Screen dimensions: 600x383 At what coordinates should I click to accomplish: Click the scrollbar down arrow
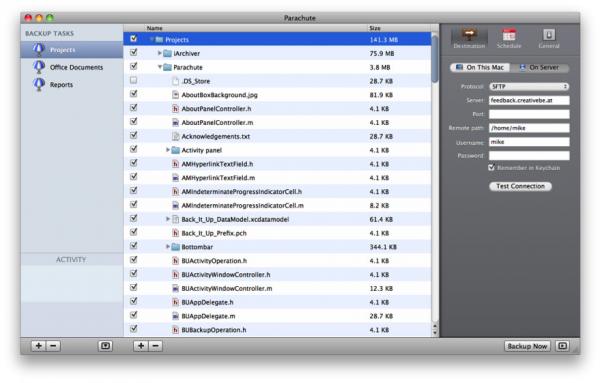click(x=435, y=332)
